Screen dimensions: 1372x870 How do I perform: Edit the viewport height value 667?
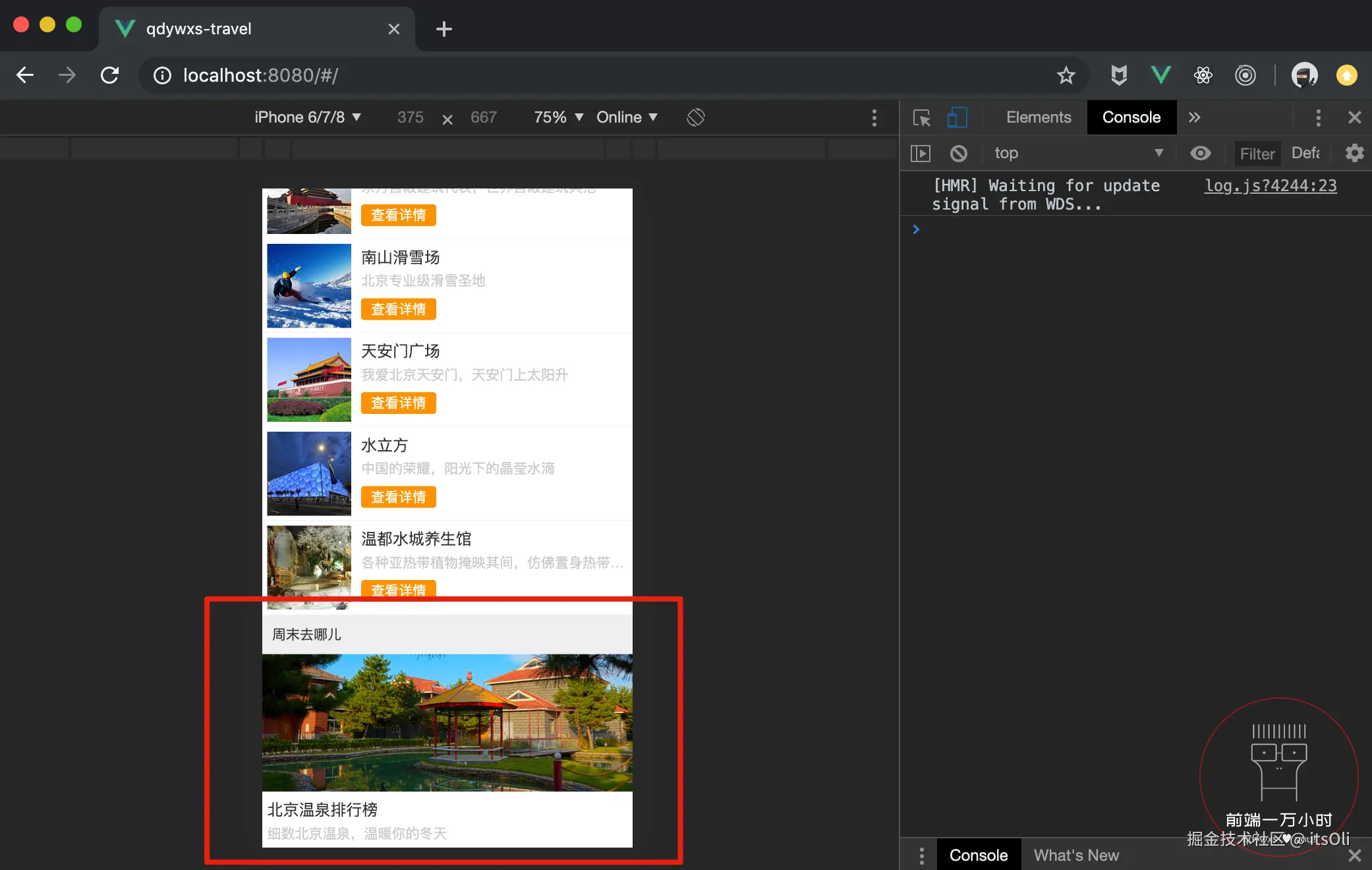(x=484, y=117)
